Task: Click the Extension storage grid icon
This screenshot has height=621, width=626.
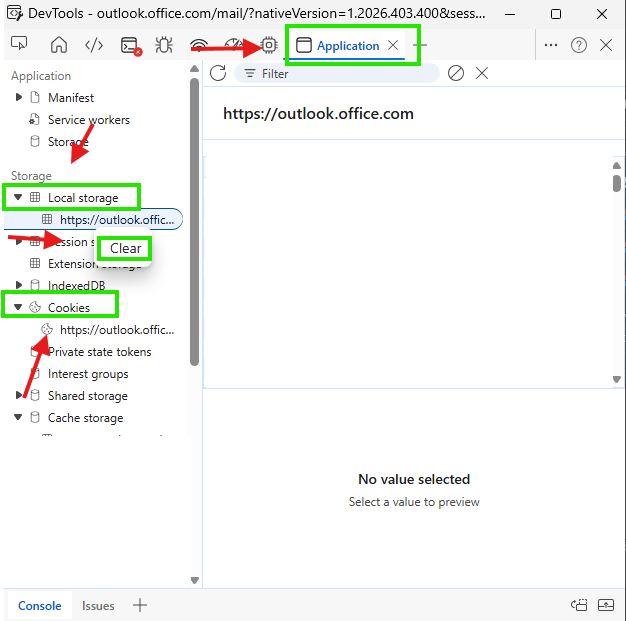Action: pos(35,263)
